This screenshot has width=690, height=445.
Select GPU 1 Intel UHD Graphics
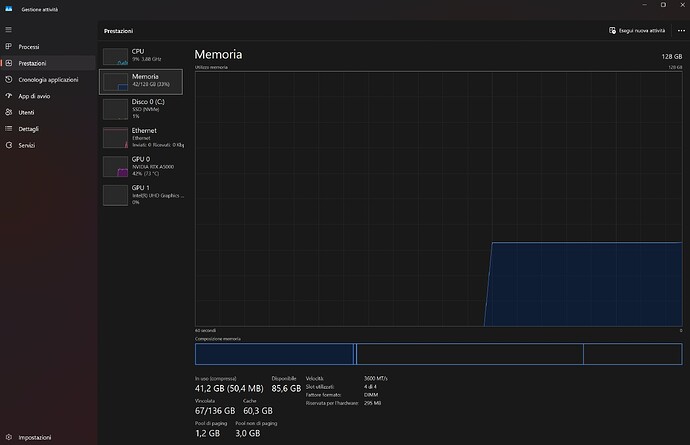click(116, 193)
